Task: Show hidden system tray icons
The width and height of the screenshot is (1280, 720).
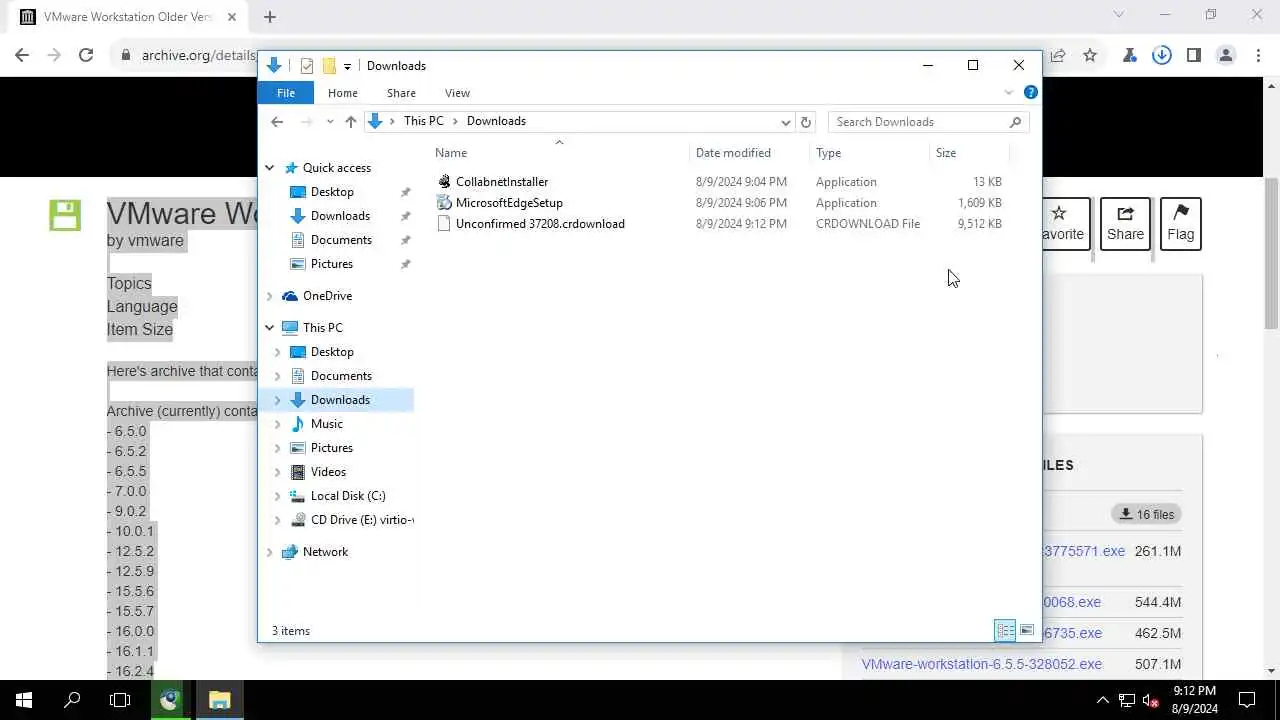Action: click(1103, 700)
